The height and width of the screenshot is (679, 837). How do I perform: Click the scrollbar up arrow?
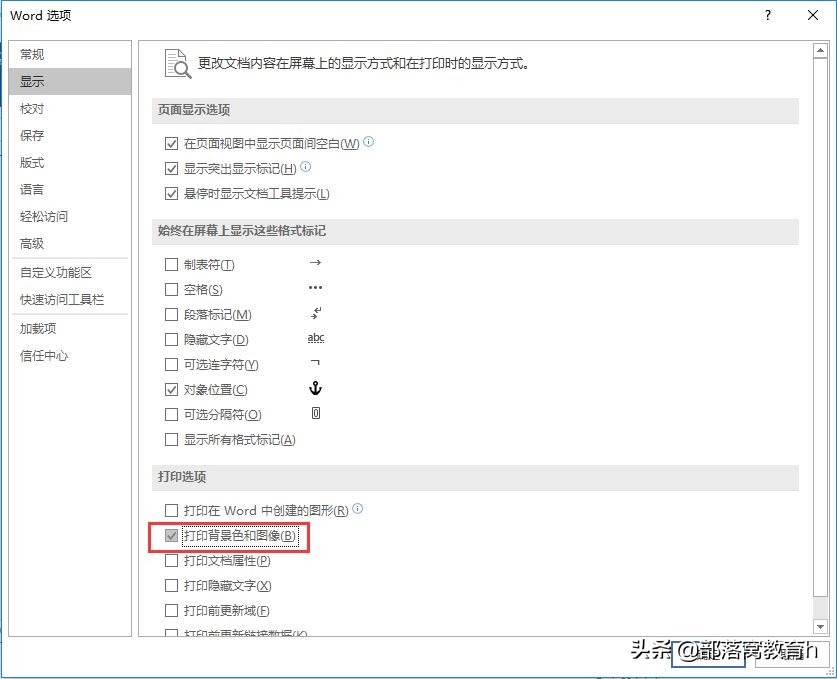(x=820, y=51)
